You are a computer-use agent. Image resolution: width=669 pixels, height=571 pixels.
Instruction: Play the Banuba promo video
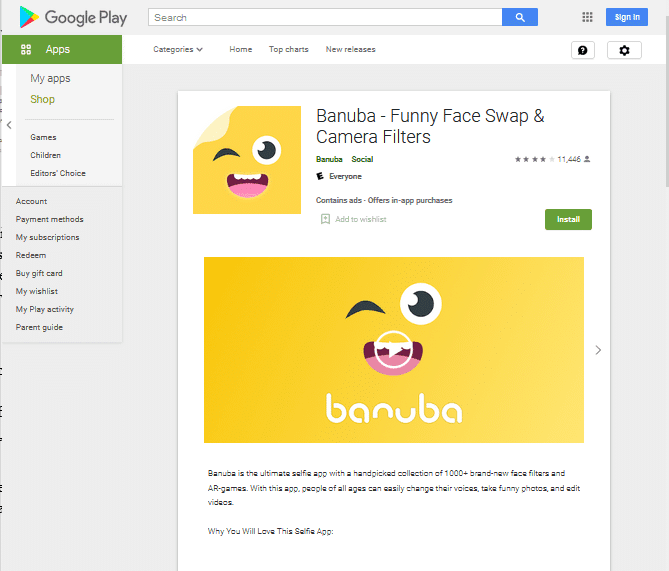pos(393,350)
